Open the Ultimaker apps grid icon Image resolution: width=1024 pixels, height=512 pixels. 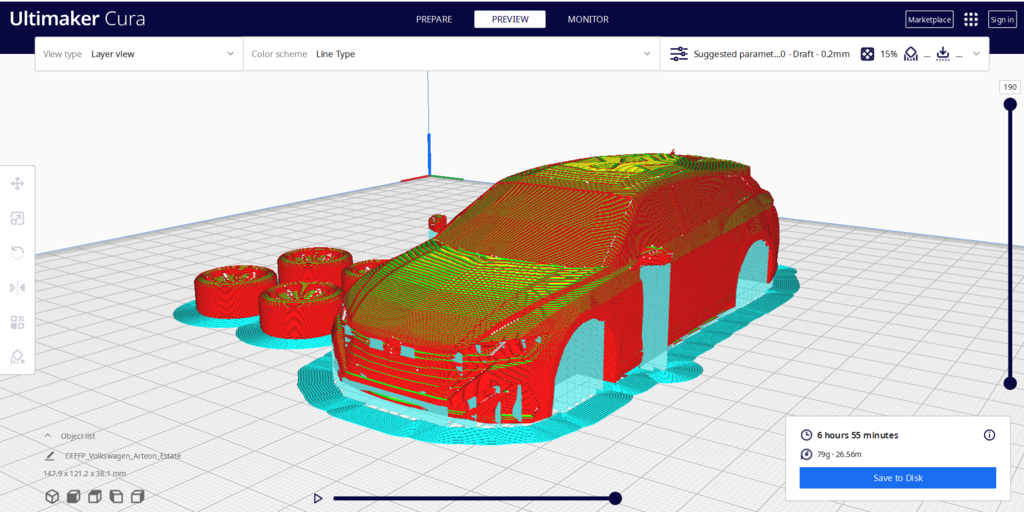971,19
